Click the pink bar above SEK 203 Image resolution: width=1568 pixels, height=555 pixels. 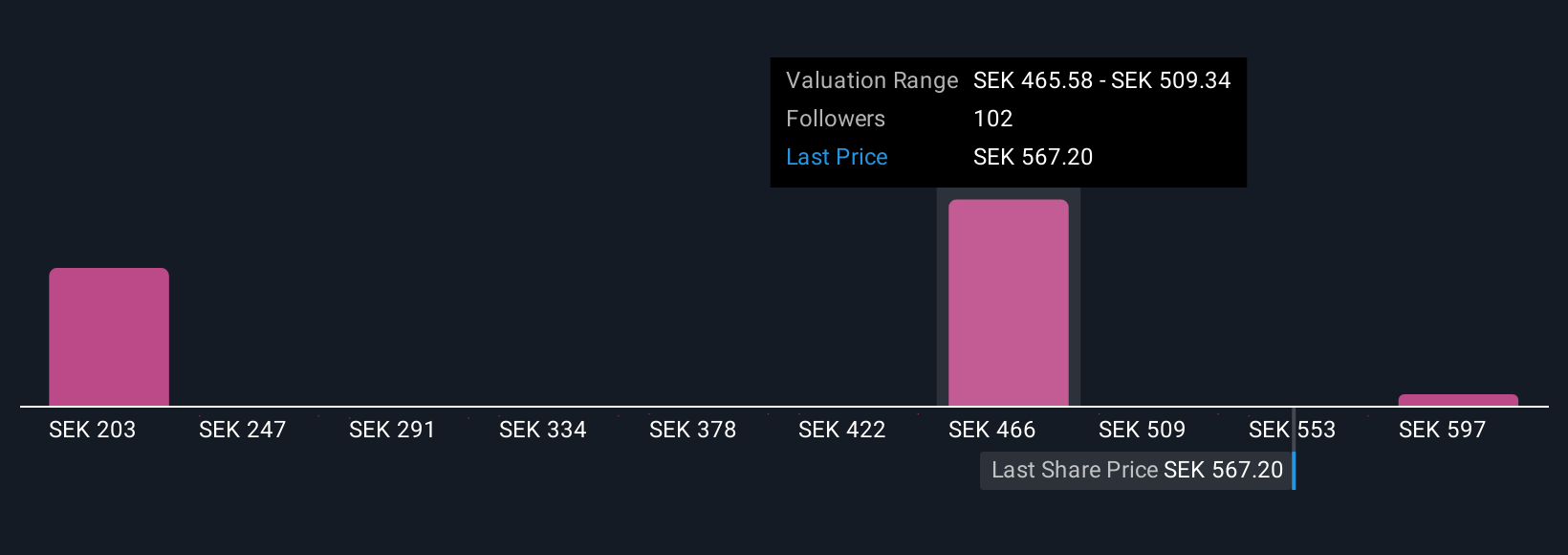click(x=109, y=337)
